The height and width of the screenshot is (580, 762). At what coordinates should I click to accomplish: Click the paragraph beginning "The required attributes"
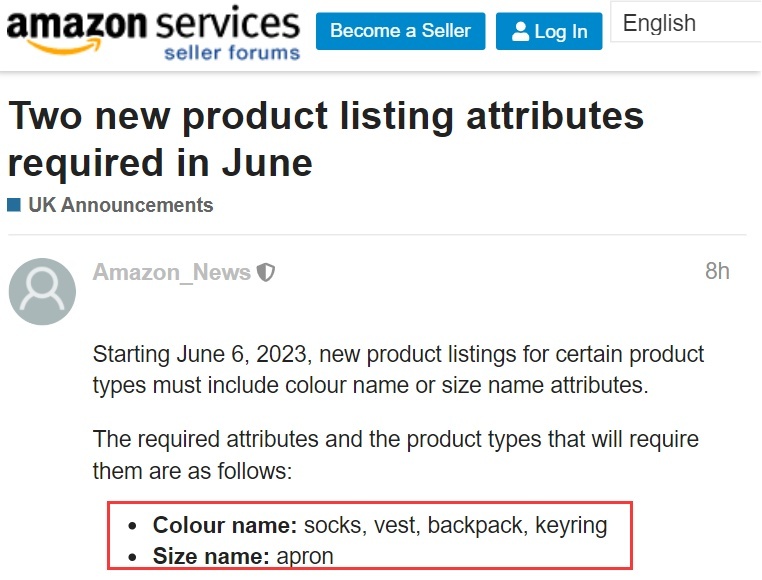pos(395,455)
